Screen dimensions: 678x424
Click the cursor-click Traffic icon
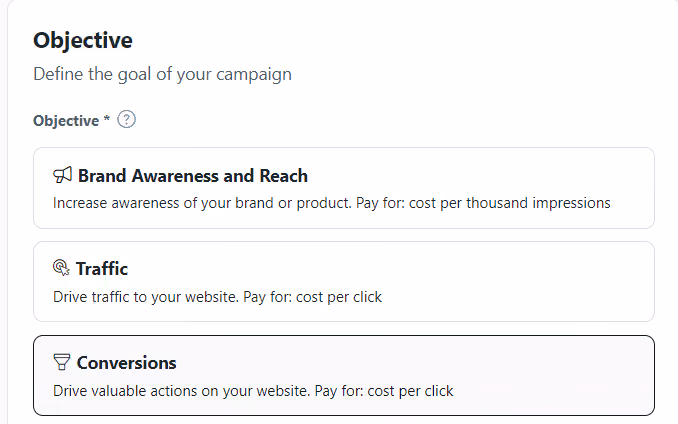(61, 268)
